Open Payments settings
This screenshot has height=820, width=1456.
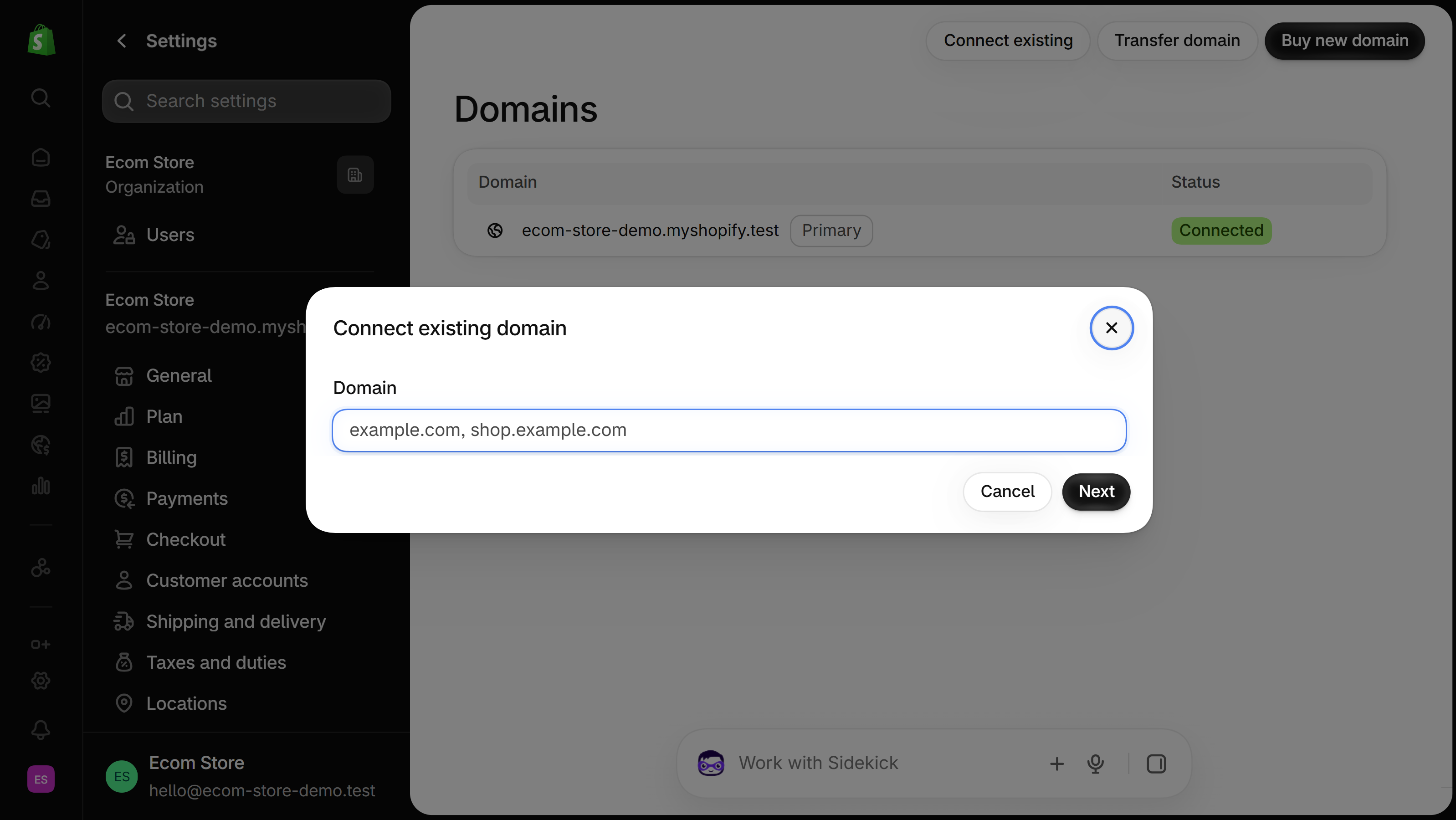click(x=206, y=498)
